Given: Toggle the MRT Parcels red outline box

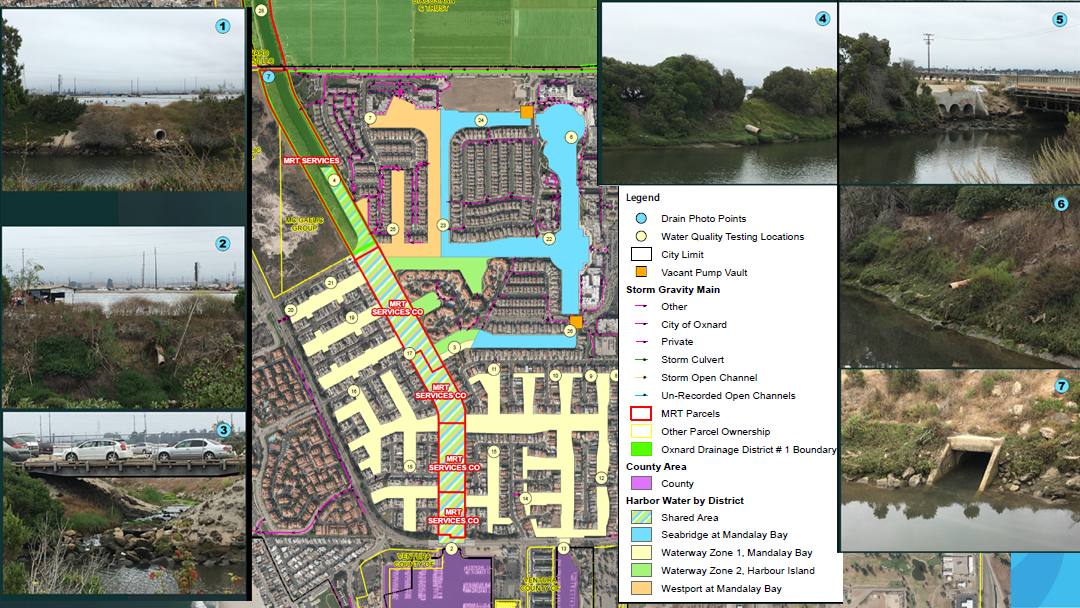Looking at the screenshot, I should click(641, 413).
